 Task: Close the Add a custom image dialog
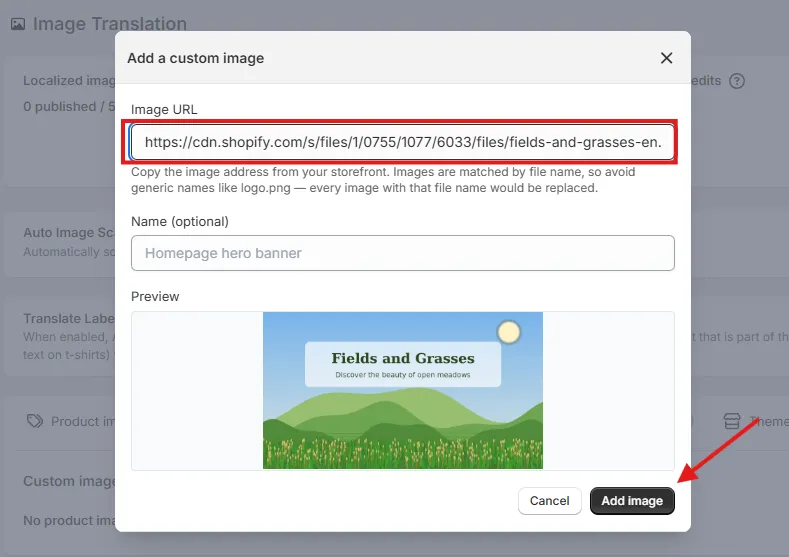click(x=666, y=58)
